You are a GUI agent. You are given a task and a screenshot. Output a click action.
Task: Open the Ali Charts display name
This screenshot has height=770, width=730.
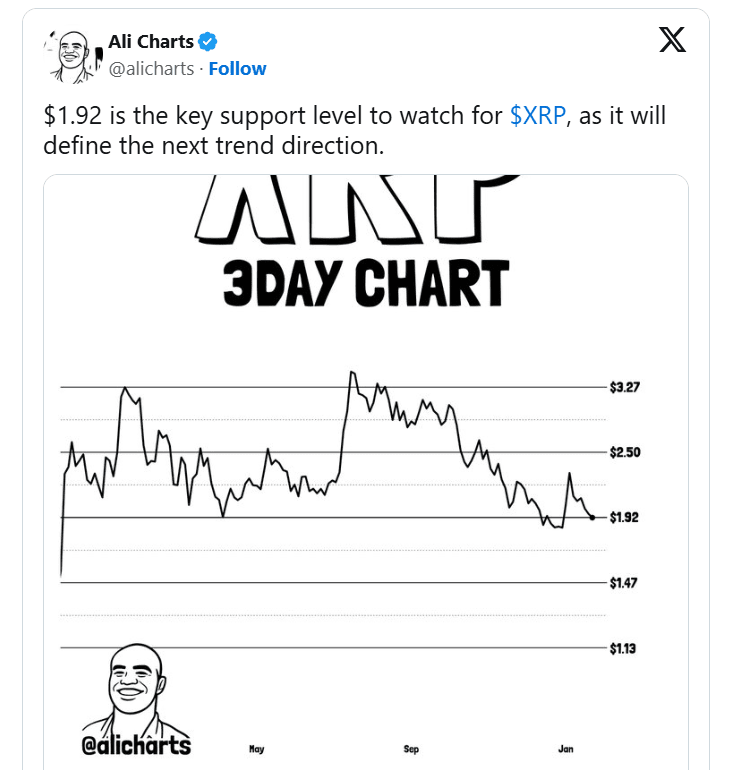pyautogui.click(x=151, y=42)
